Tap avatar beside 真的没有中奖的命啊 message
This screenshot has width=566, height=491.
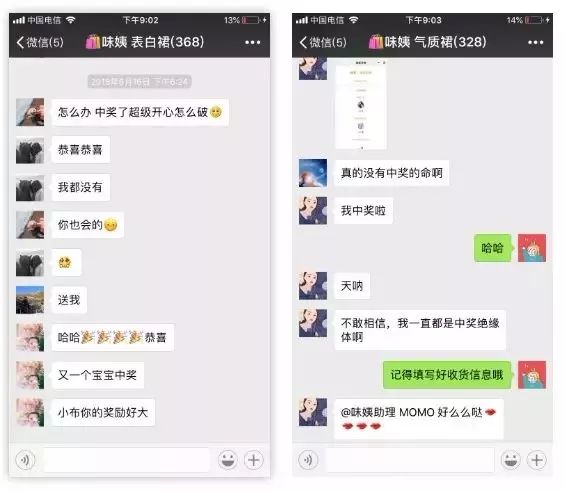(313, 173)
